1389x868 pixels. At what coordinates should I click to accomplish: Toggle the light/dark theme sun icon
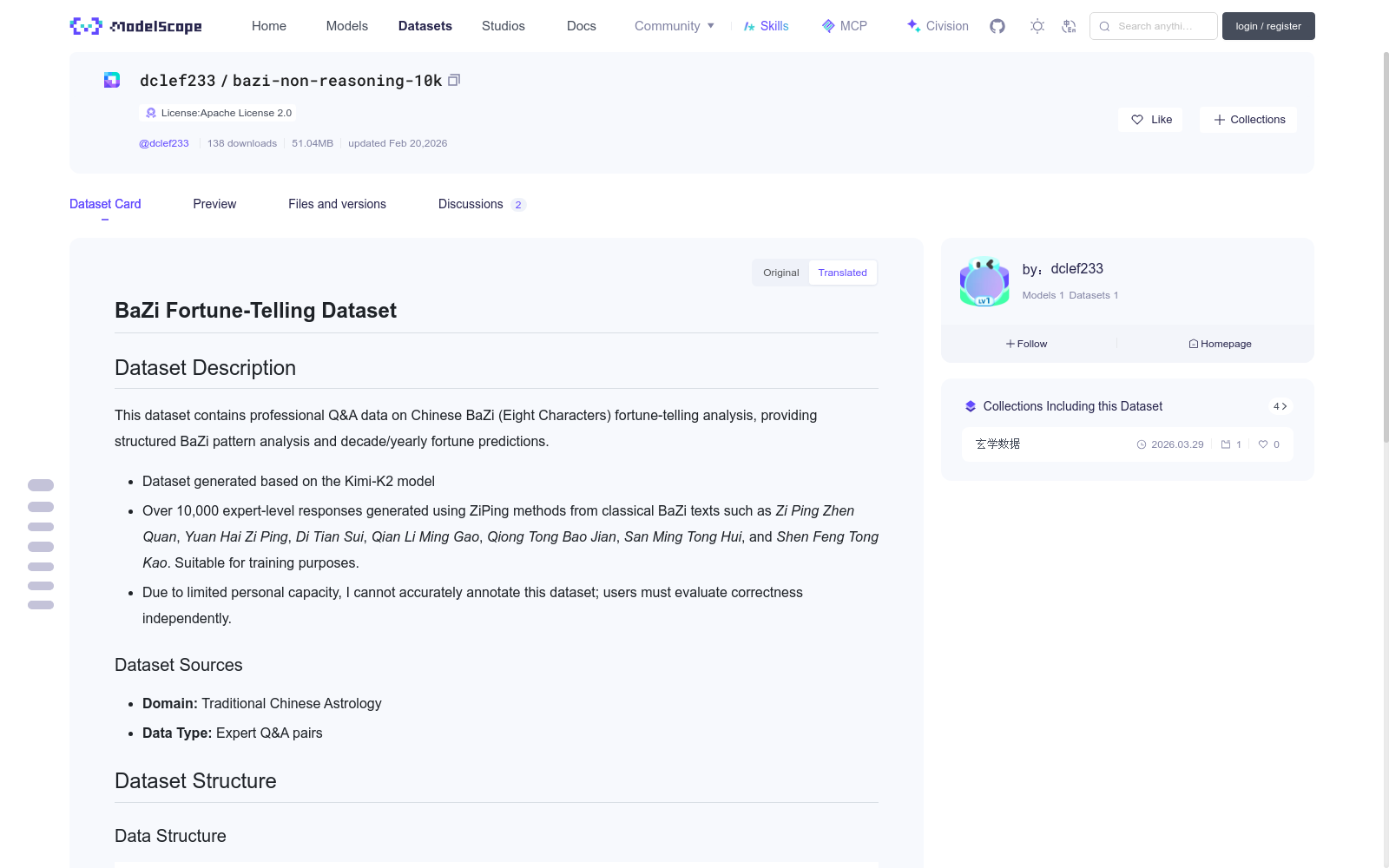pyautogui.click(x=1037, y=26)
